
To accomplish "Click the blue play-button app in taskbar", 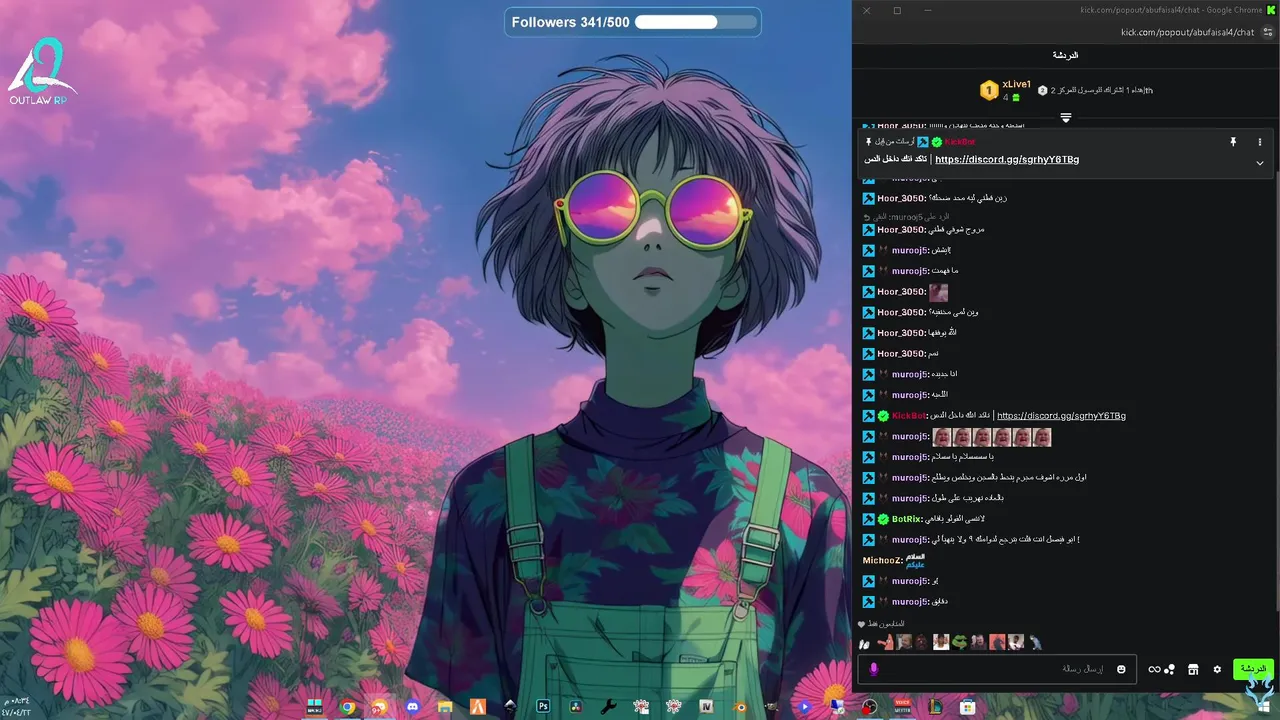I will (x=804, y=706).
